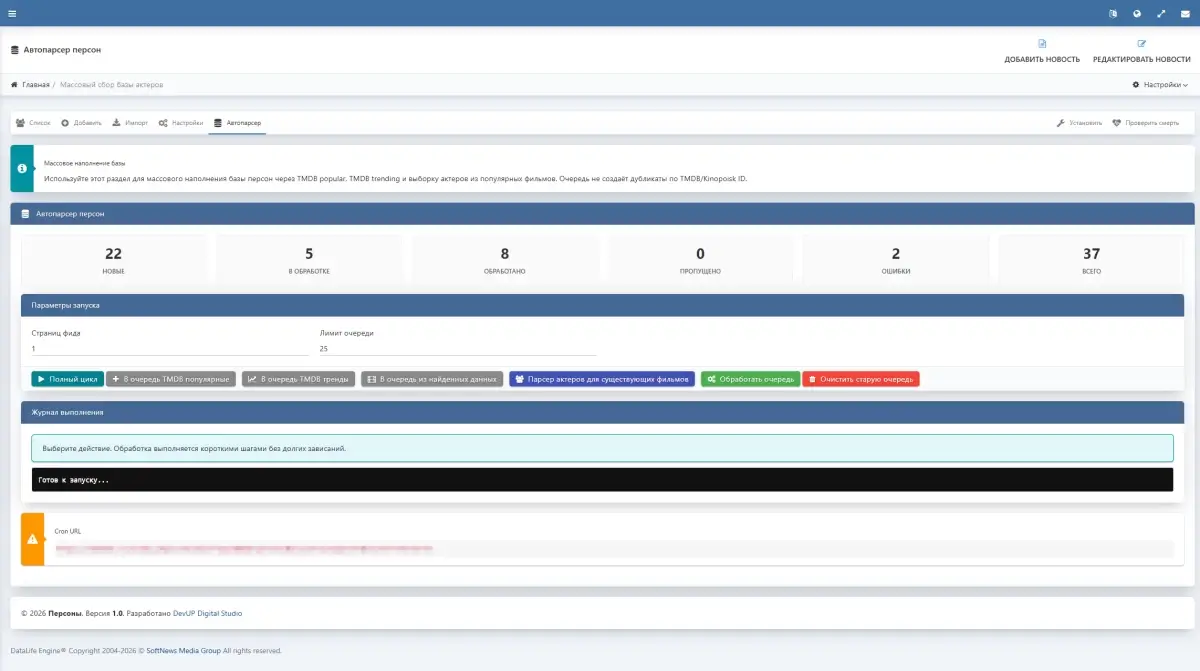The image size is (1200, 671).
Task: Click the Добавить новость document icon
Action: pos(1042,44)
